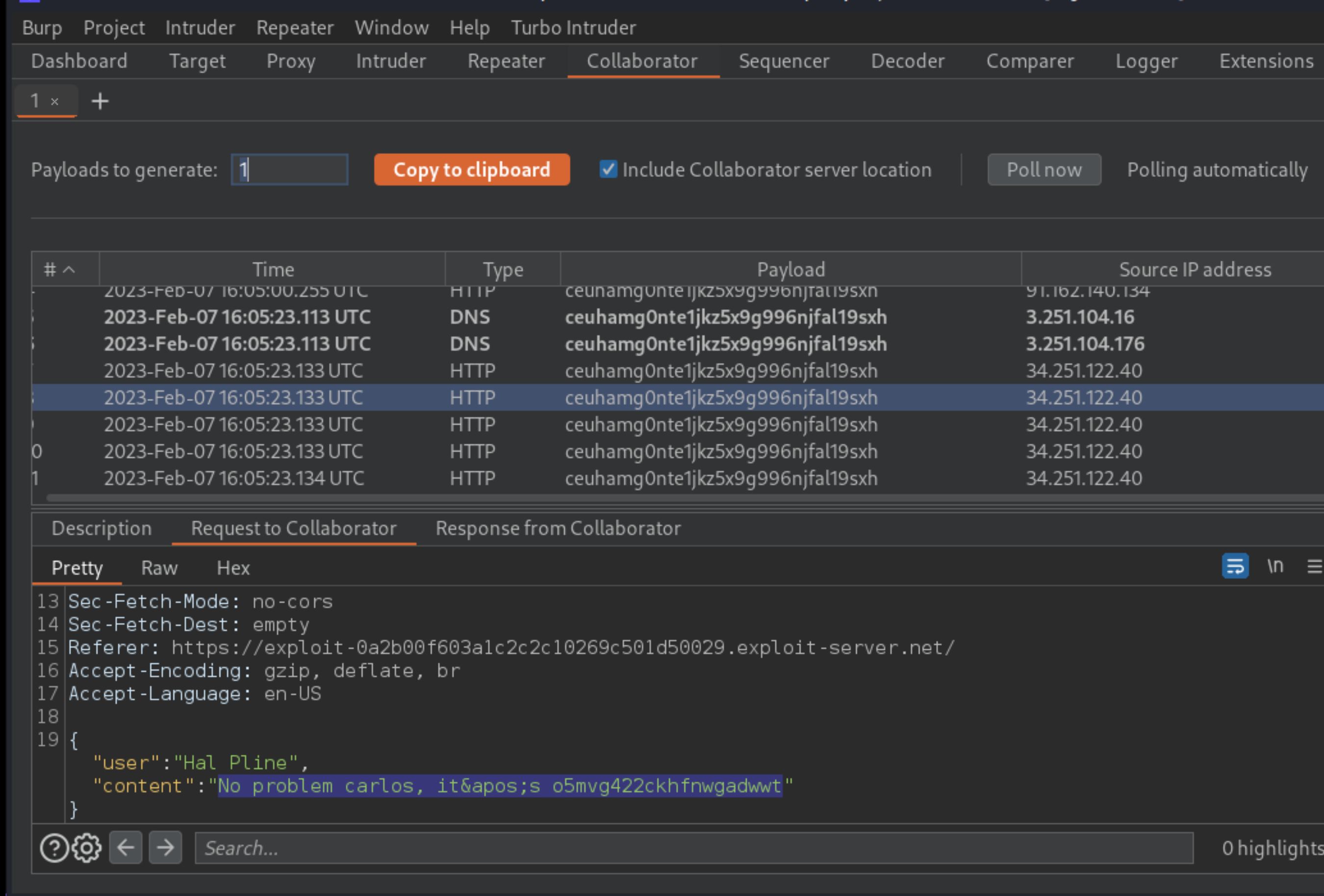The height and width of the screenshot is (896, 1324).
Task: Open the Project menu
Action: tap(114, 27)
